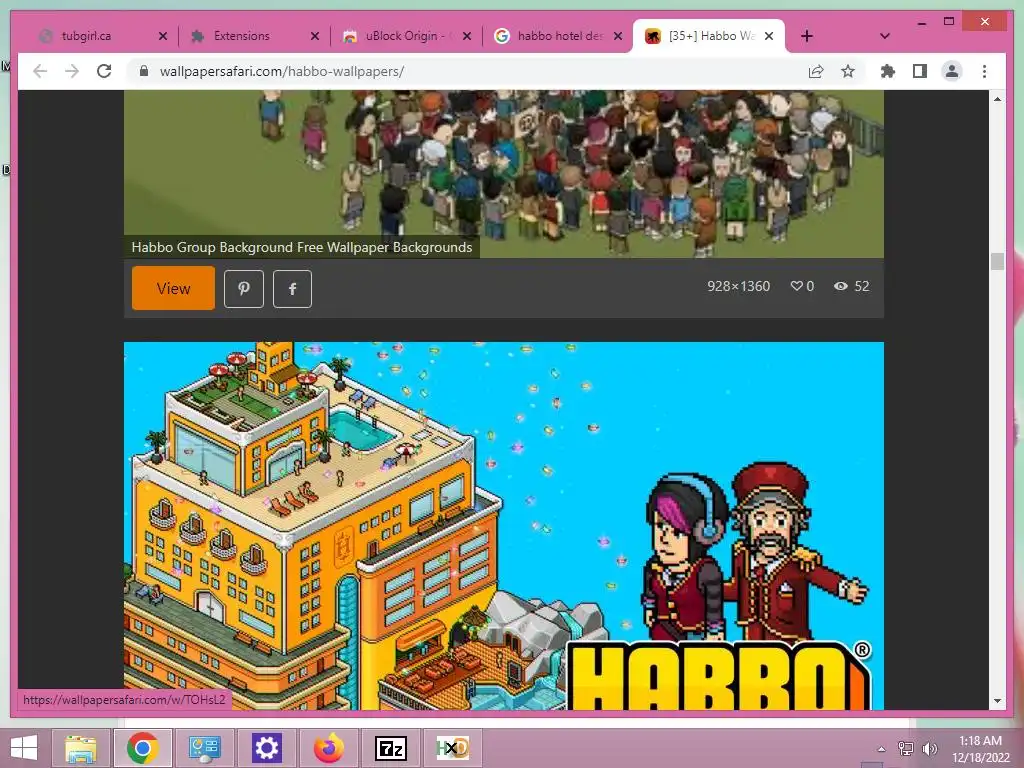Open the Chrome profile avatar
Image resolution: width=1024 pixels, height=768 pixels.
click(x=952, y=71)
